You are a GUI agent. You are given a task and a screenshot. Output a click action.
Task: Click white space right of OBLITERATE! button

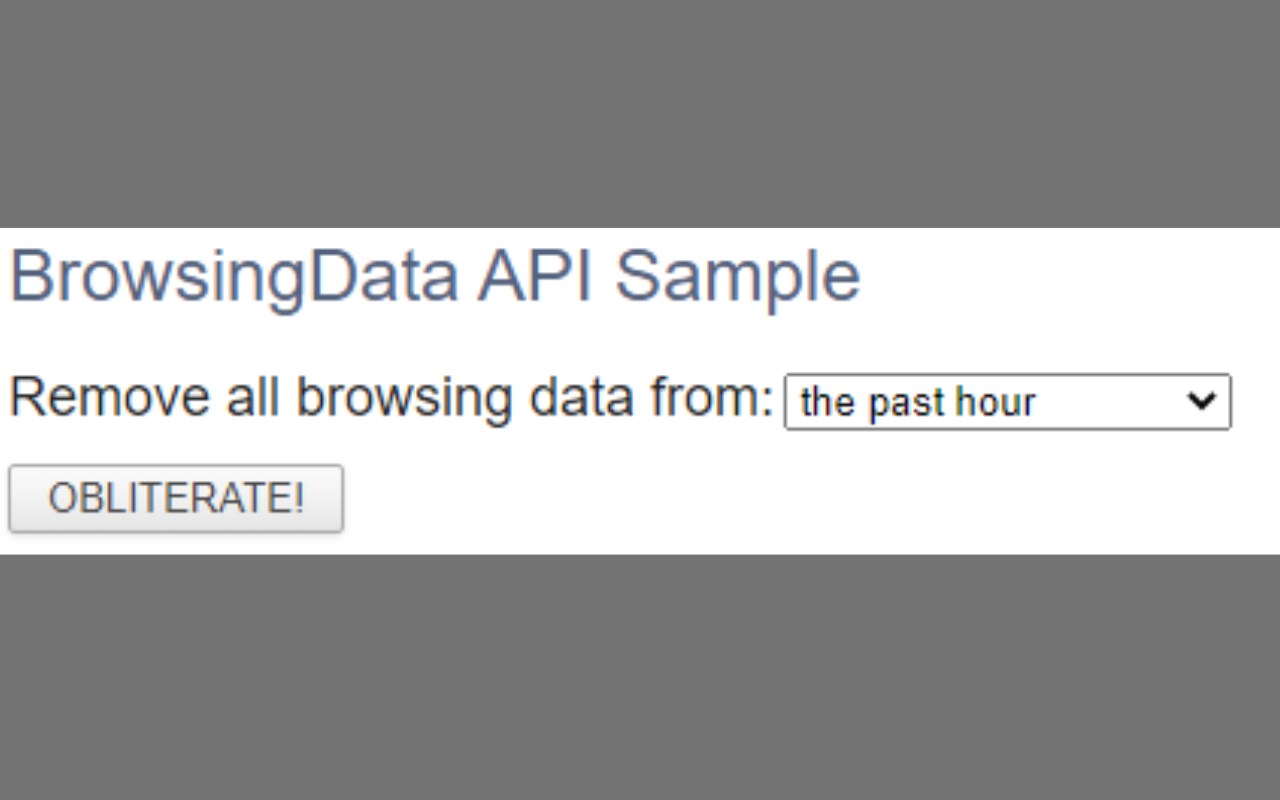810,498
